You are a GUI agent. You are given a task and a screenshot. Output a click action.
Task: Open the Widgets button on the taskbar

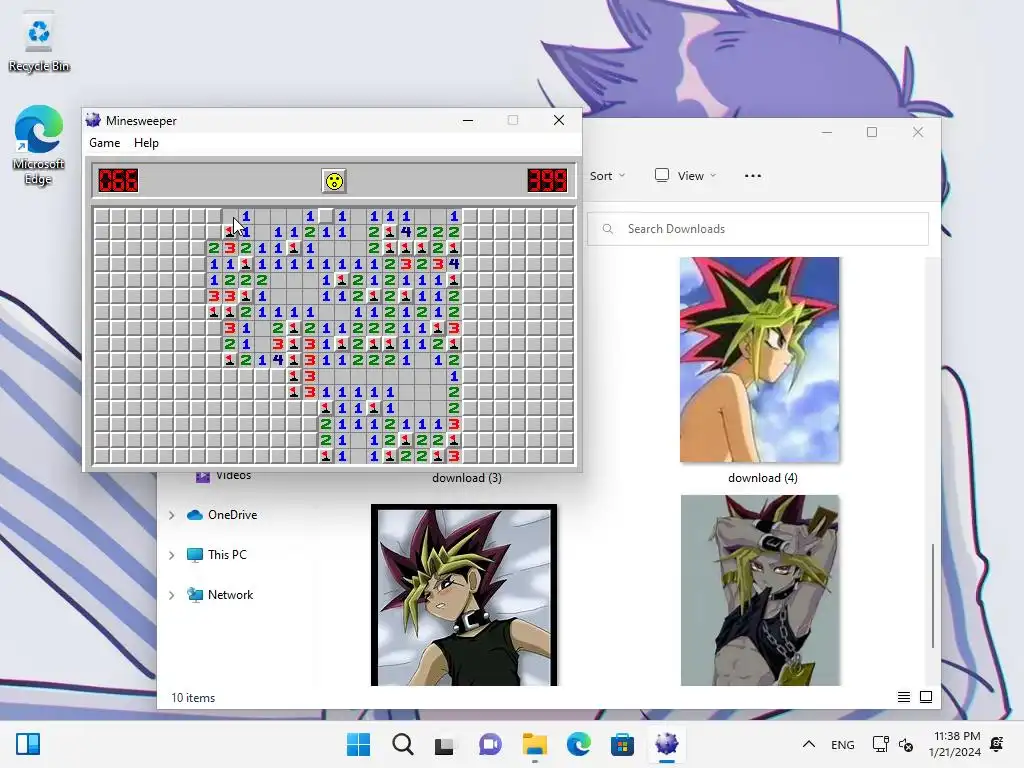[28, 744]
